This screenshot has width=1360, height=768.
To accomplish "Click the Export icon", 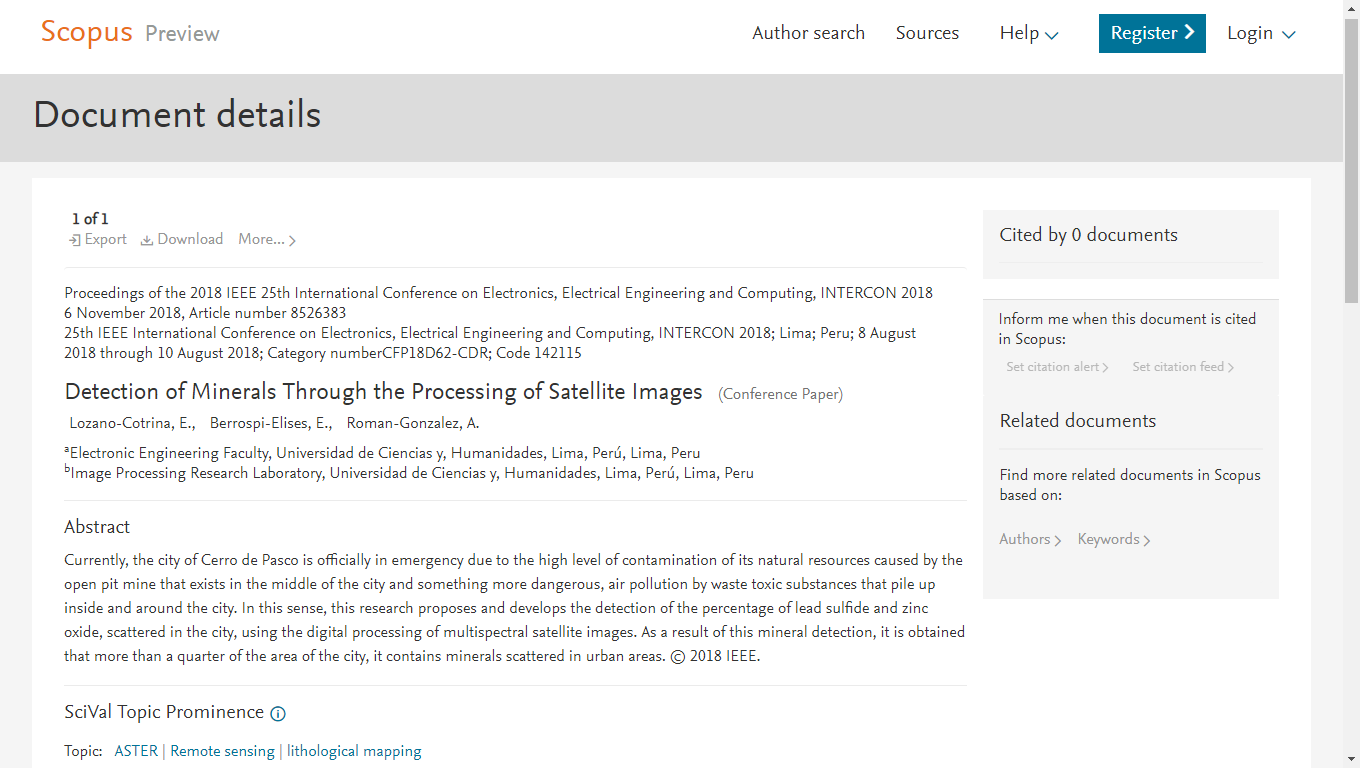I will [x=74, y=240].
